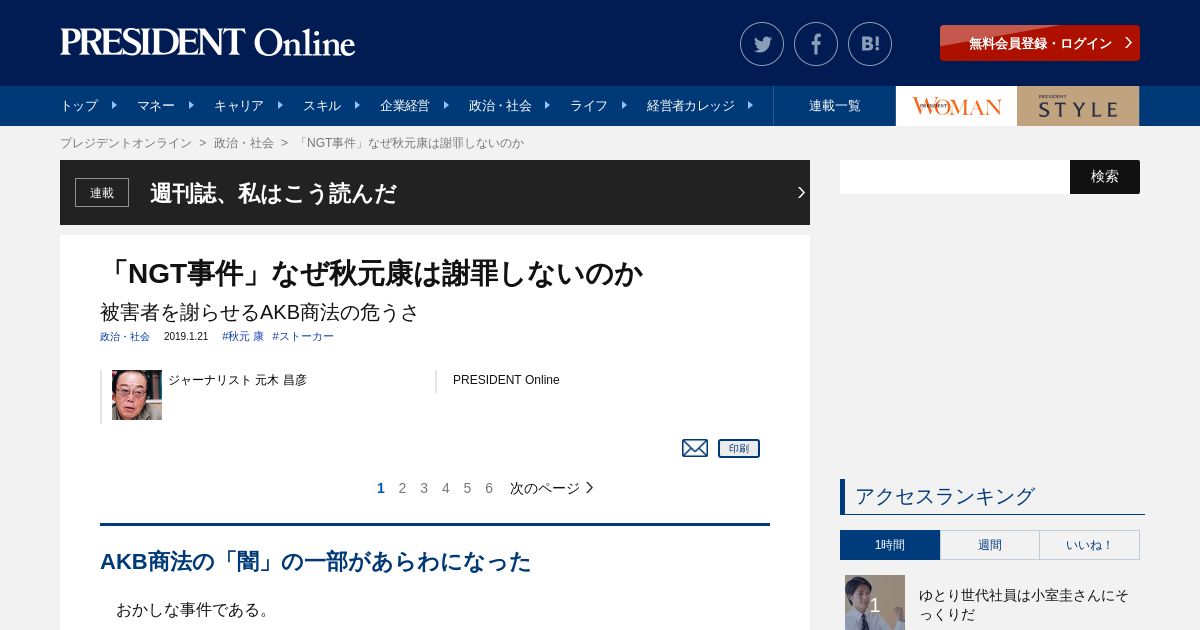Go to page 5 of article
The width and height of the screenshot is (1200, 630).
coord(467,488)
